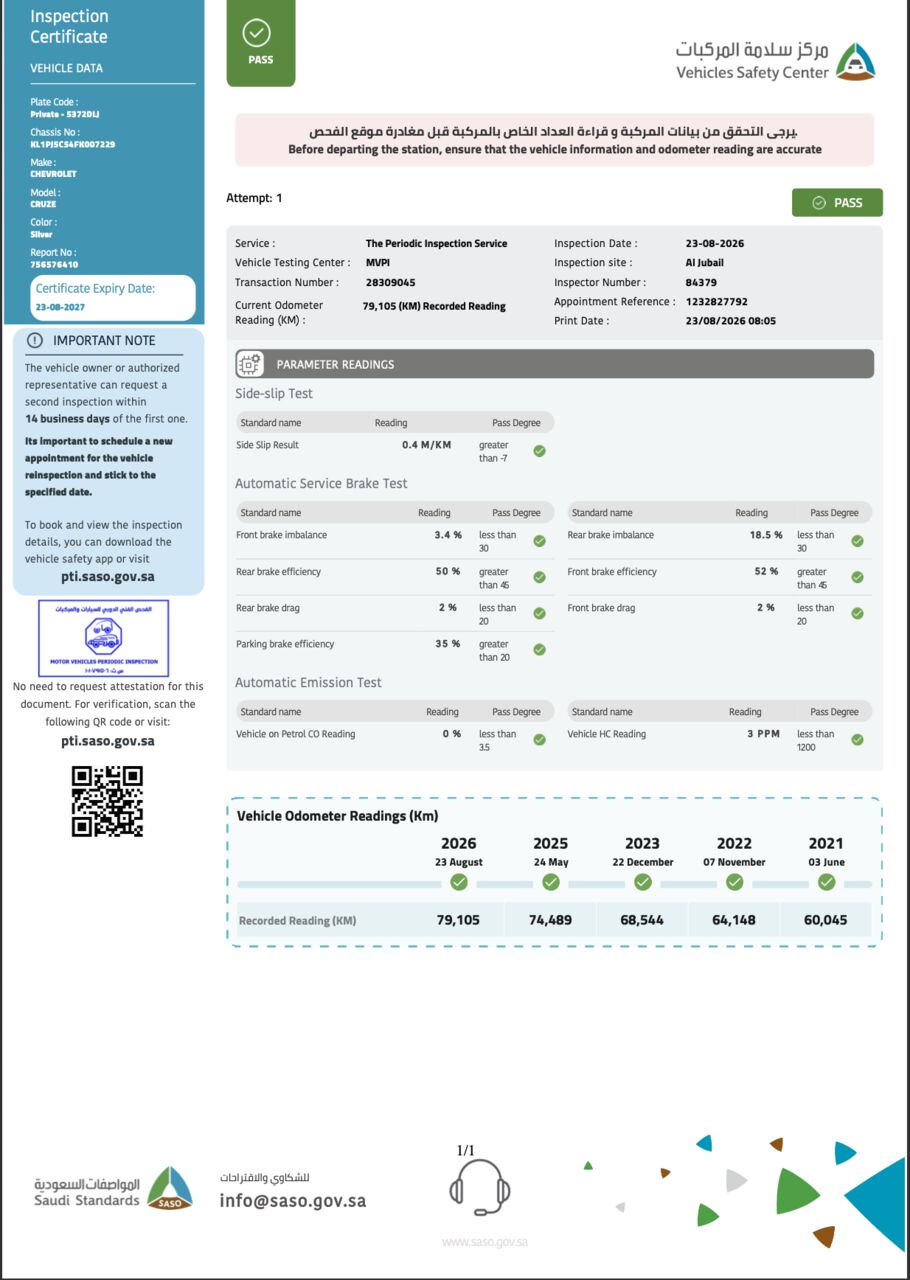The width and height of the screenshot is (910, 1280).
Task: Click the headset support icon in footer
Action: click(480, 1187)
